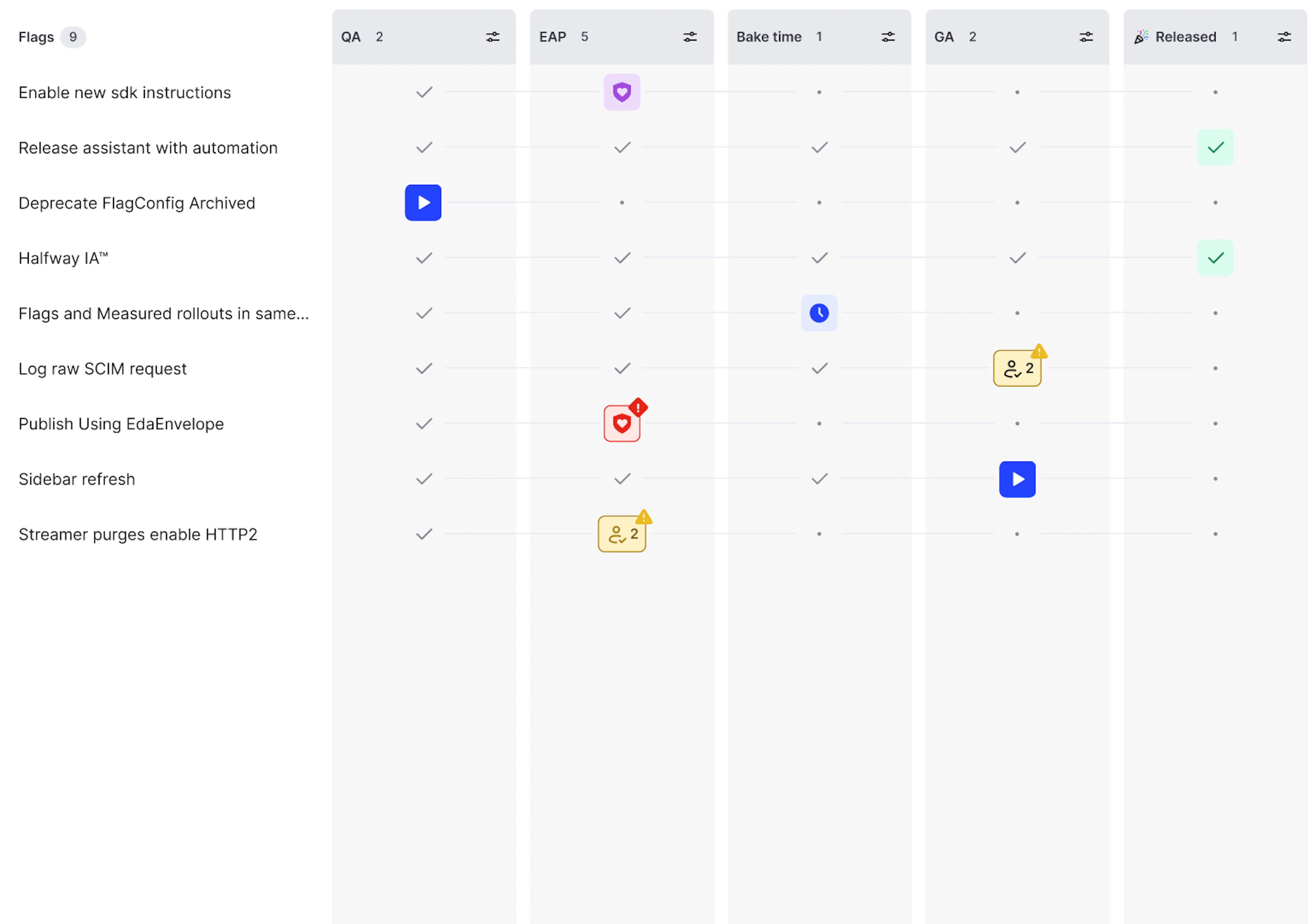The width and height of the screenshot is (1315, 924).
Task: Click the play icon for Deprecate FlagConfig Archived
Action: click(x=423, y=202)
